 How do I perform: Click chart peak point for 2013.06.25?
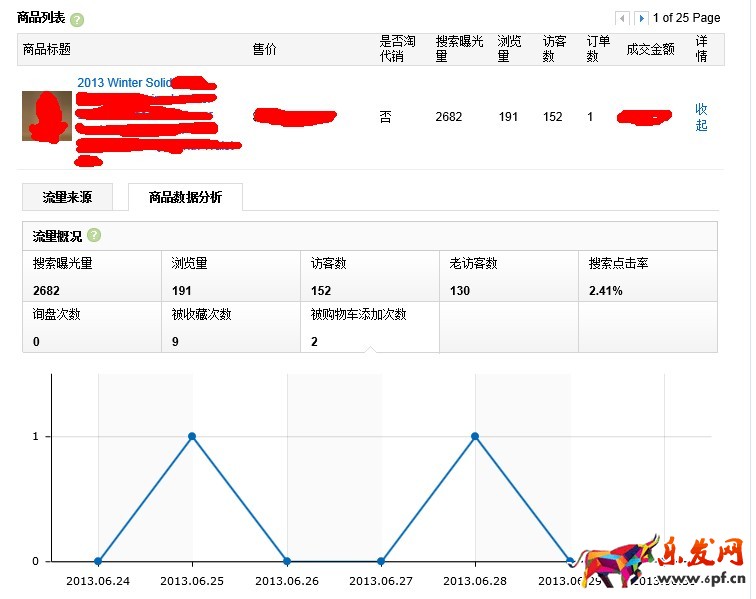(x=192, y=436)
